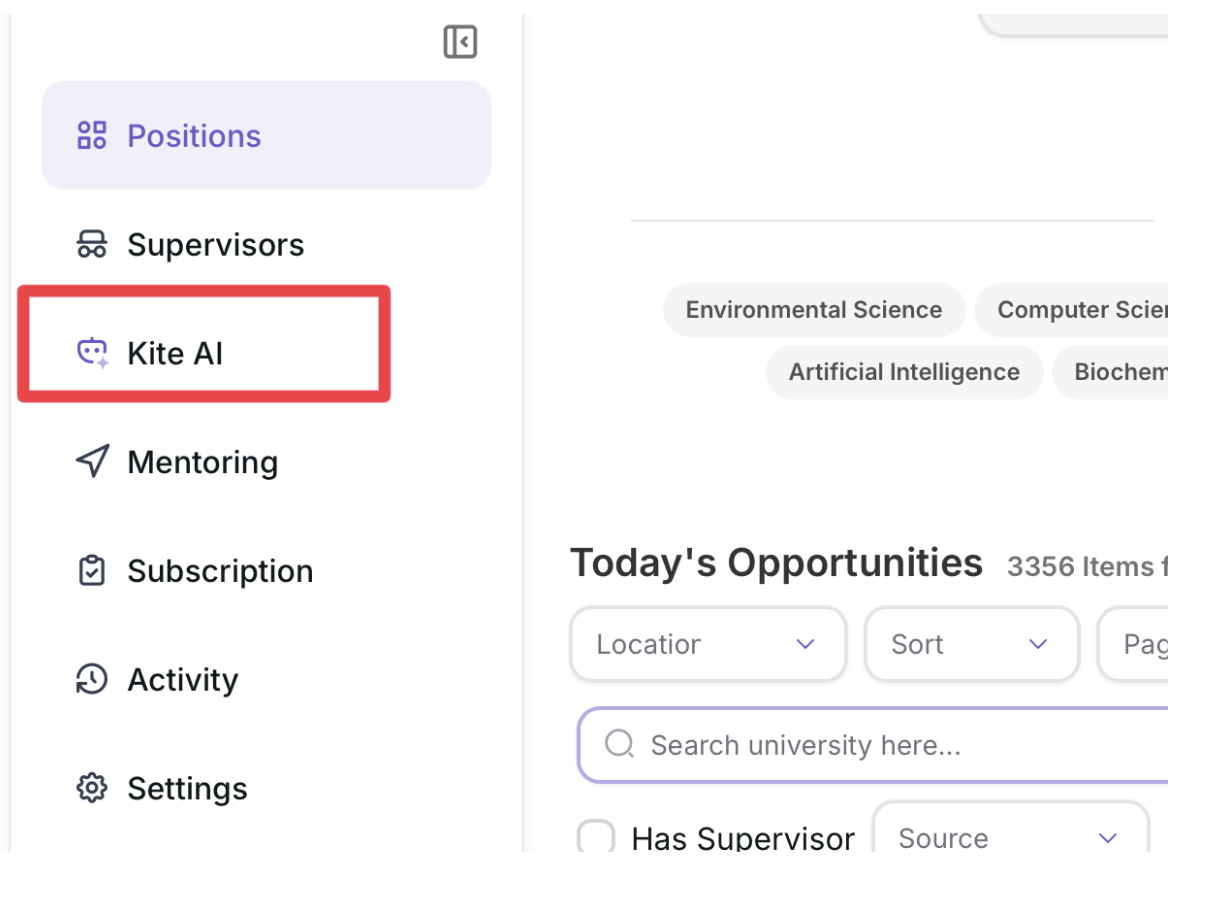Expand the Sort dropdown
Screen dimensions: 1212x920
click(x=971, y=644)
